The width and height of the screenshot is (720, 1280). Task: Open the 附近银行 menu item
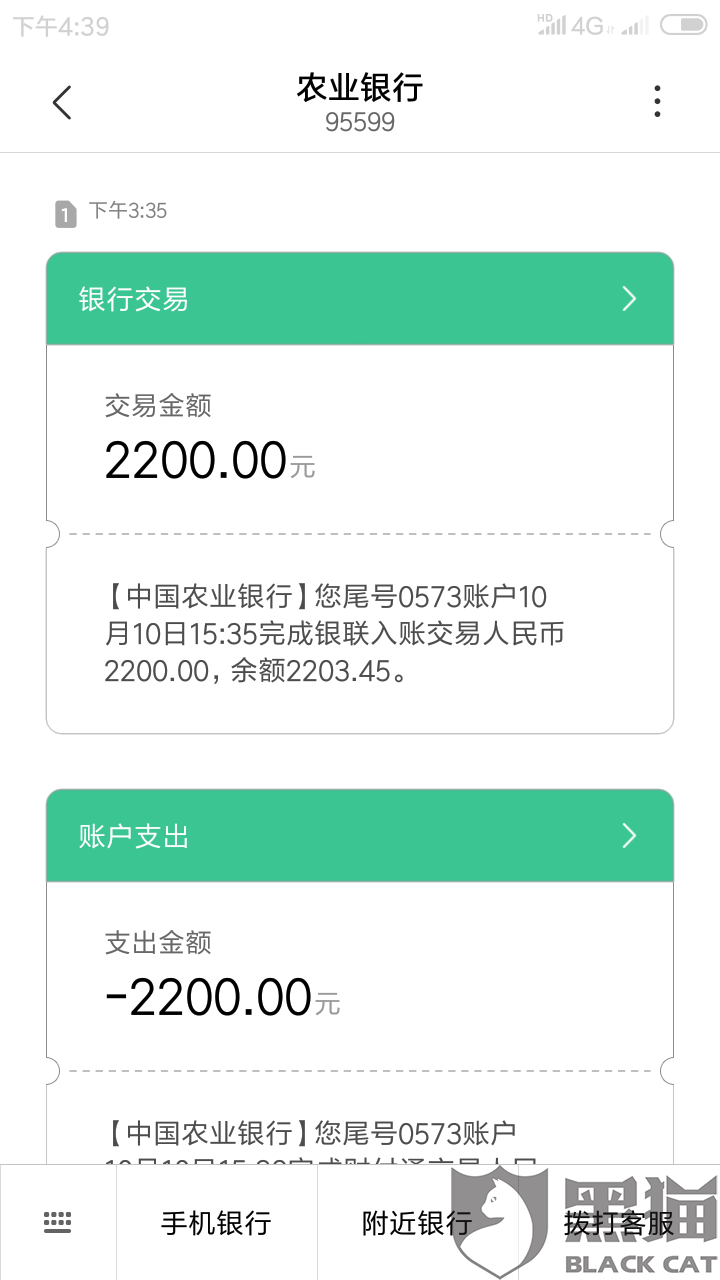pos(417,1222)
